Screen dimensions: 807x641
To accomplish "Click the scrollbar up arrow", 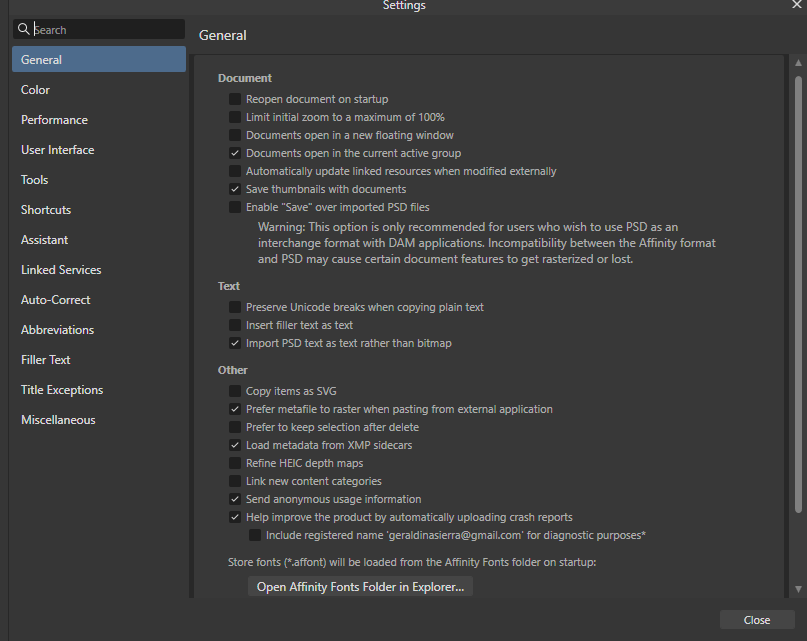I will coord(797,62).
